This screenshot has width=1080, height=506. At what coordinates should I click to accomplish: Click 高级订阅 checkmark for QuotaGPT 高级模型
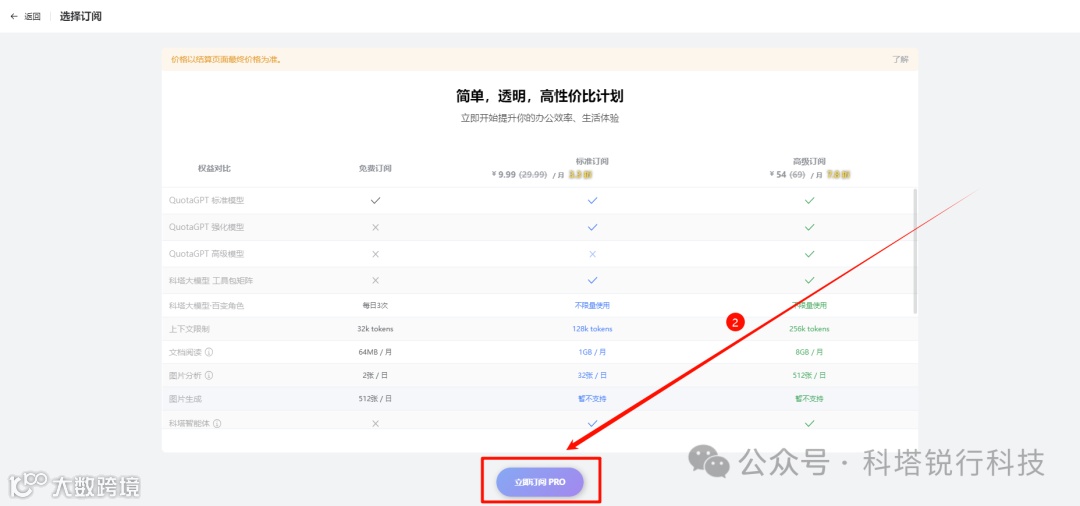coord(809,254)
